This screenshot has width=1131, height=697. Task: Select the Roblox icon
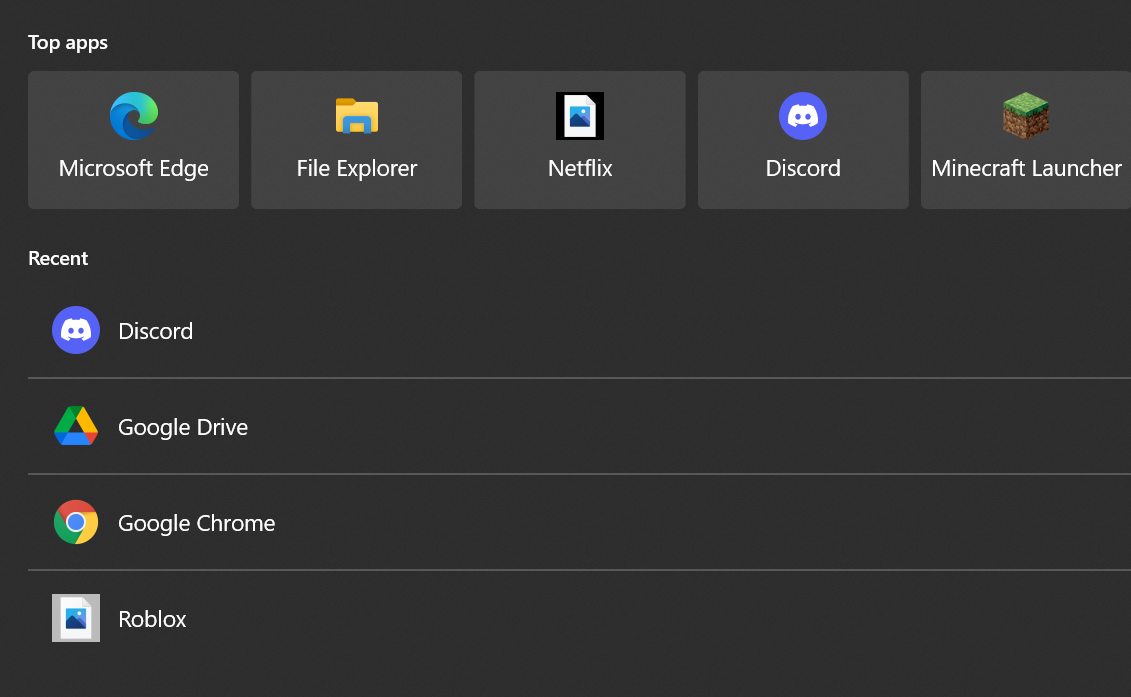point(76,618)
